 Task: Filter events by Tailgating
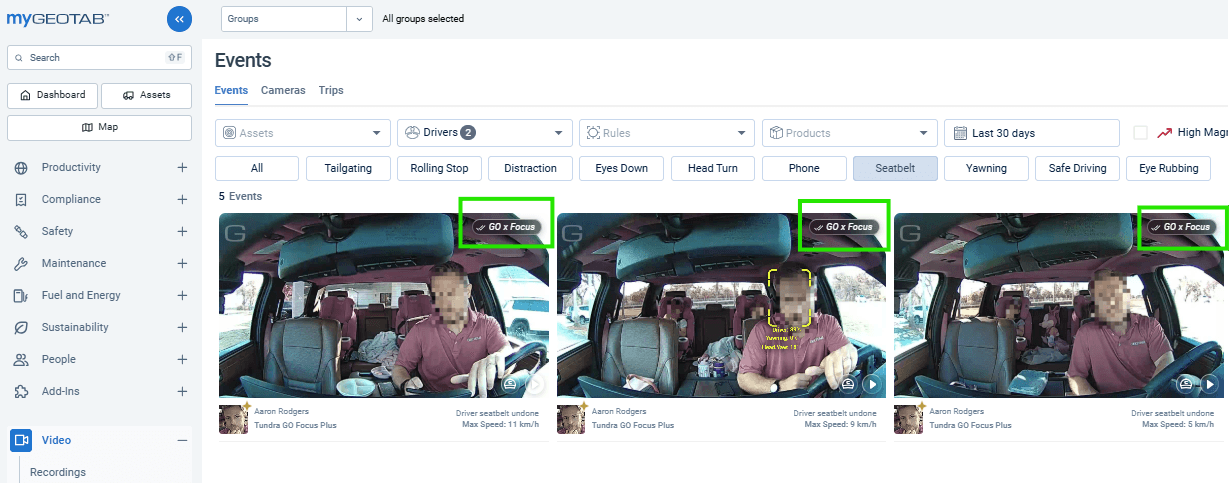pyautogui.click(x=348, y=168)
